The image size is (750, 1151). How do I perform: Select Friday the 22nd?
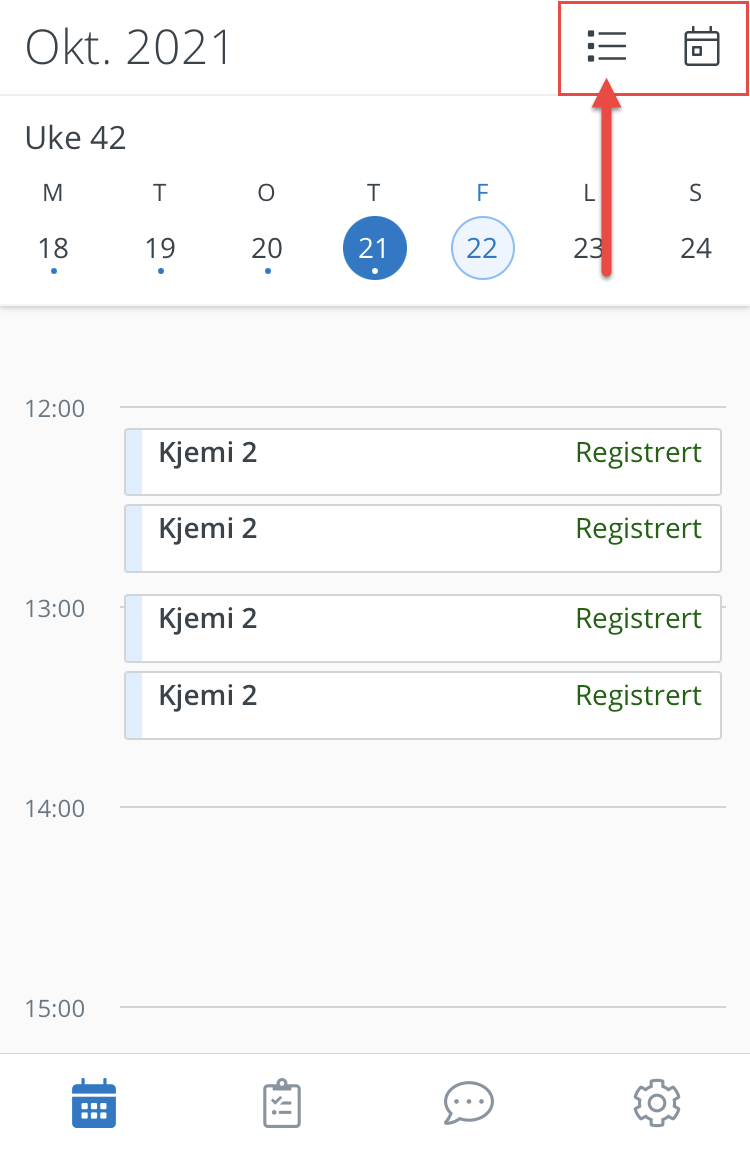coord(482,248)
